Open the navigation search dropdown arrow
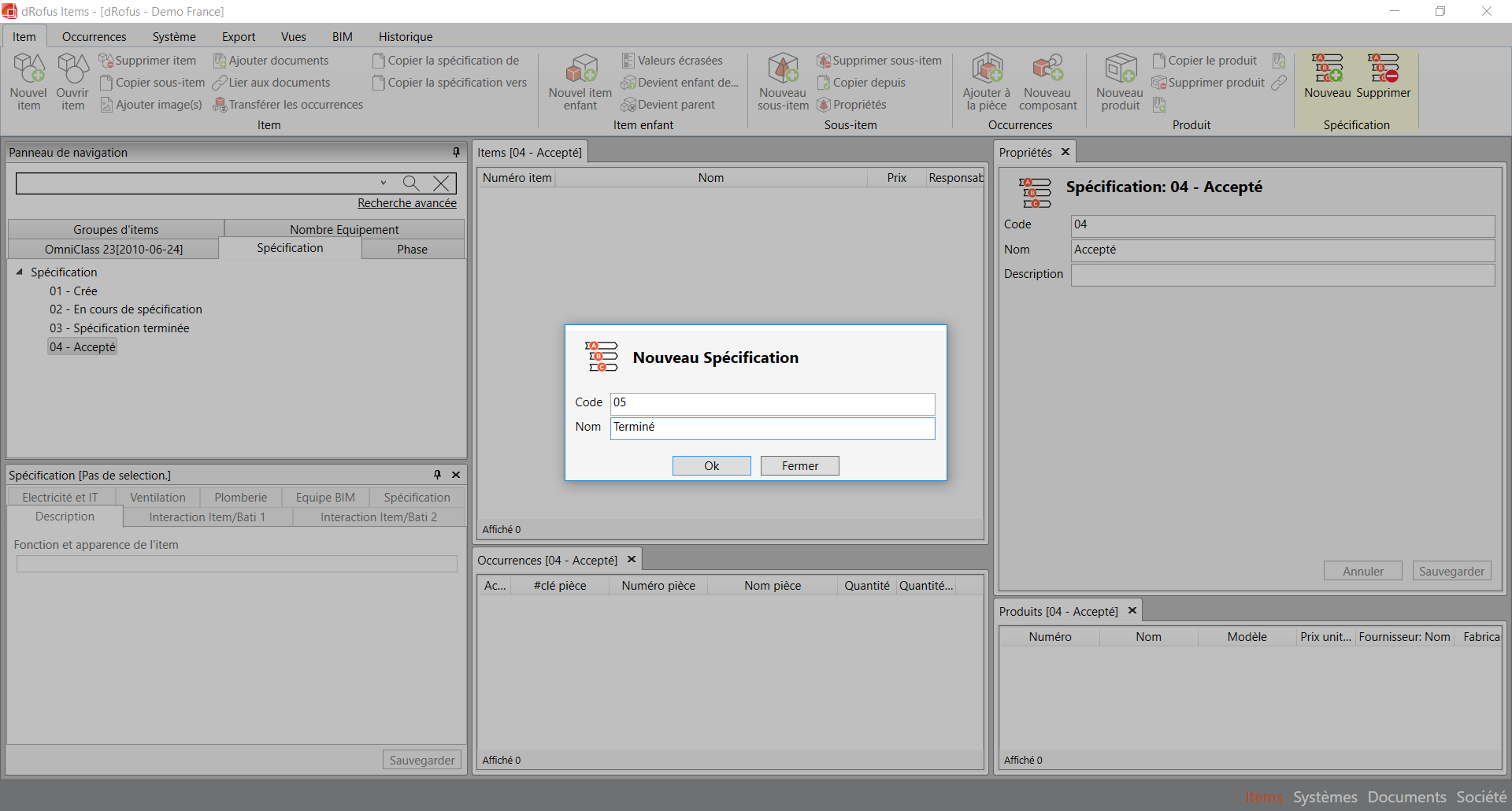The image size is (1512, 811). click(x=384, y=183)
